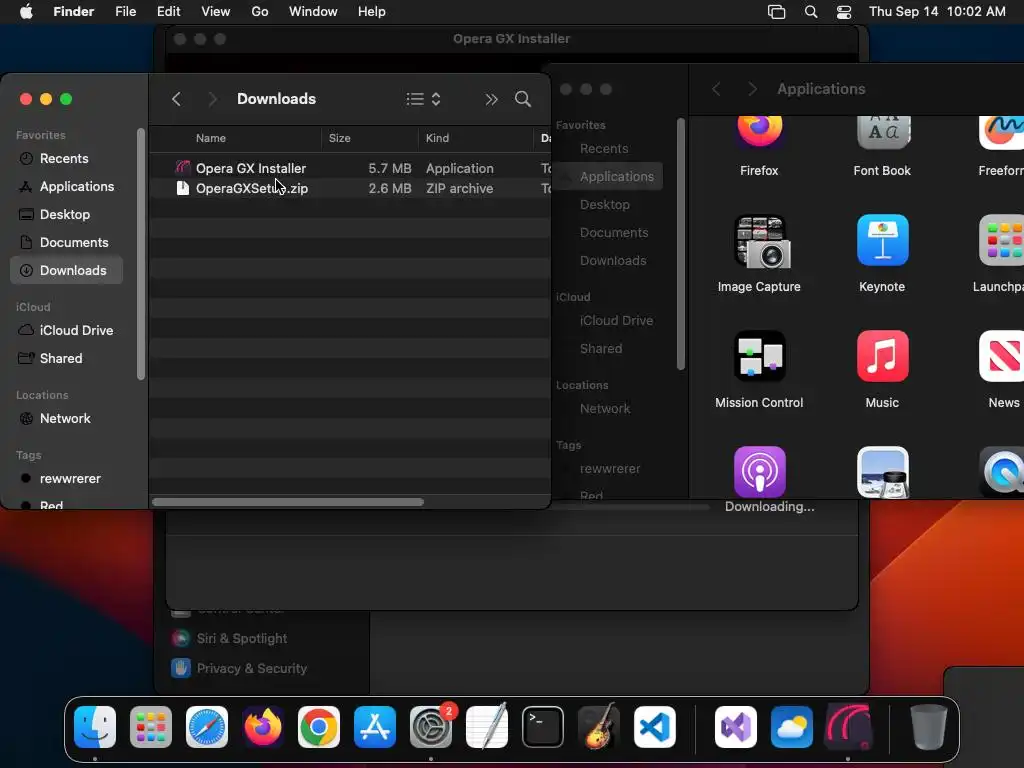Select Shared in Downloads window sidebar
Image resolution: width=1024 pixels, height=768 pixels.
tap(67, 359)
